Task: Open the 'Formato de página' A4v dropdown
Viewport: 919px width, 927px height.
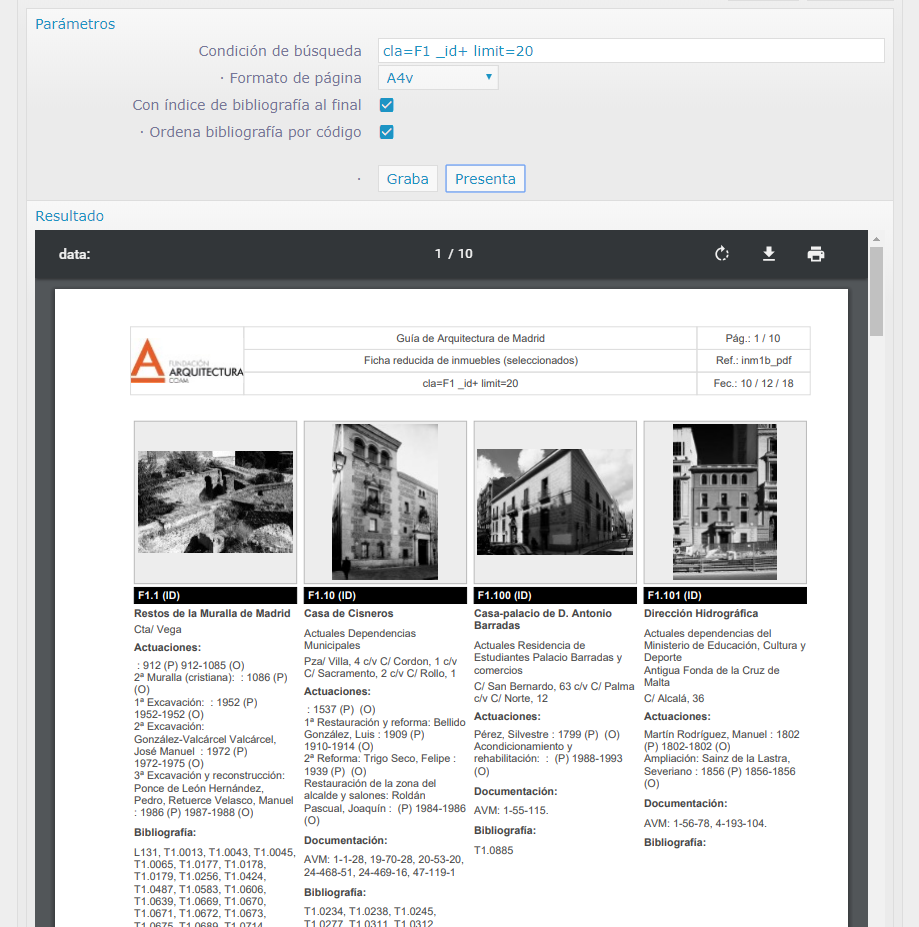Action: (x=438, y=78)
